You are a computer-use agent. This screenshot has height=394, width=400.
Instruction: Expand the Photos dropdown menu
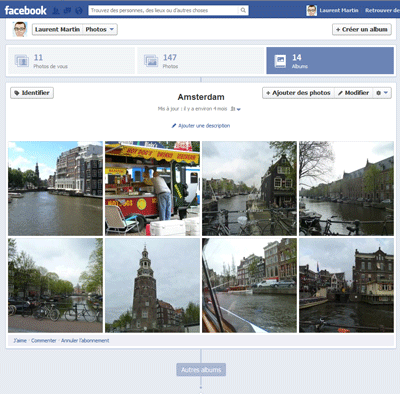click(100, 29)
